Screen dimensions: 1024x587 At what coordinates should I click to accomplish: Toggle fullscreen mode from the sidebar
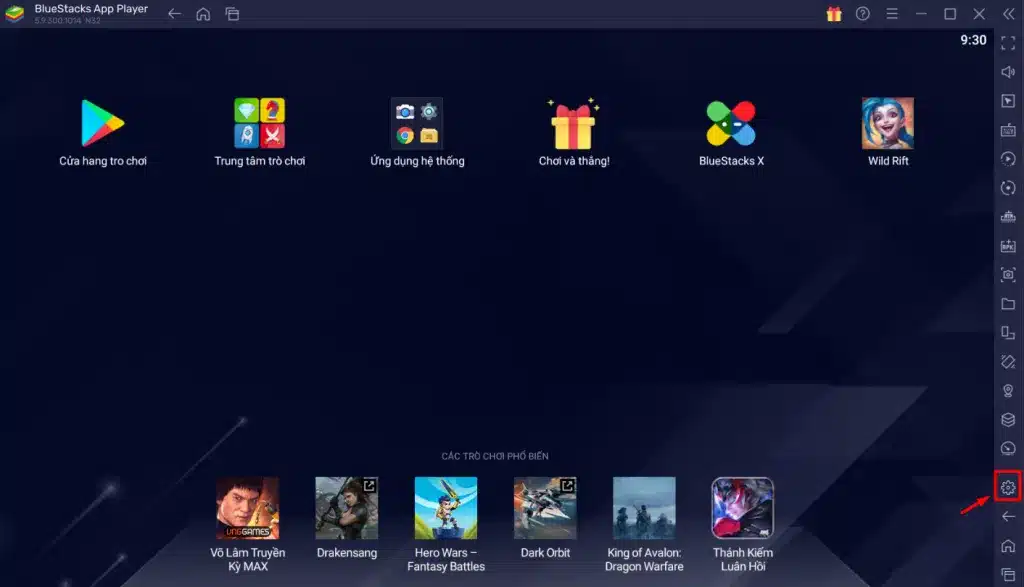point(1008,43)
